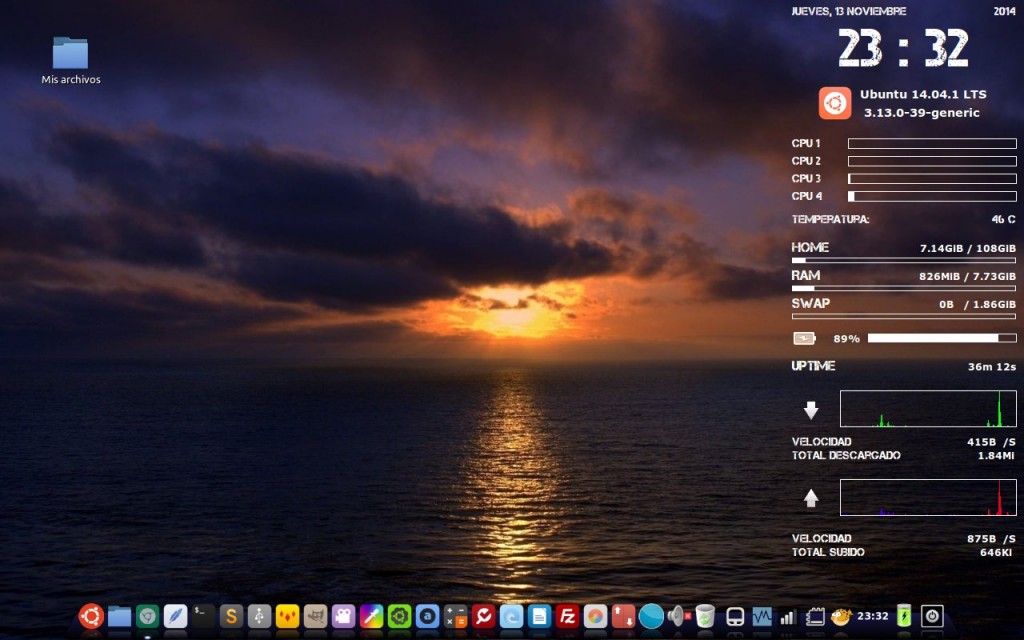The image size is (1024, 640).
Task: Open the Mis archivos desktop folder
Action: (70, 55)
